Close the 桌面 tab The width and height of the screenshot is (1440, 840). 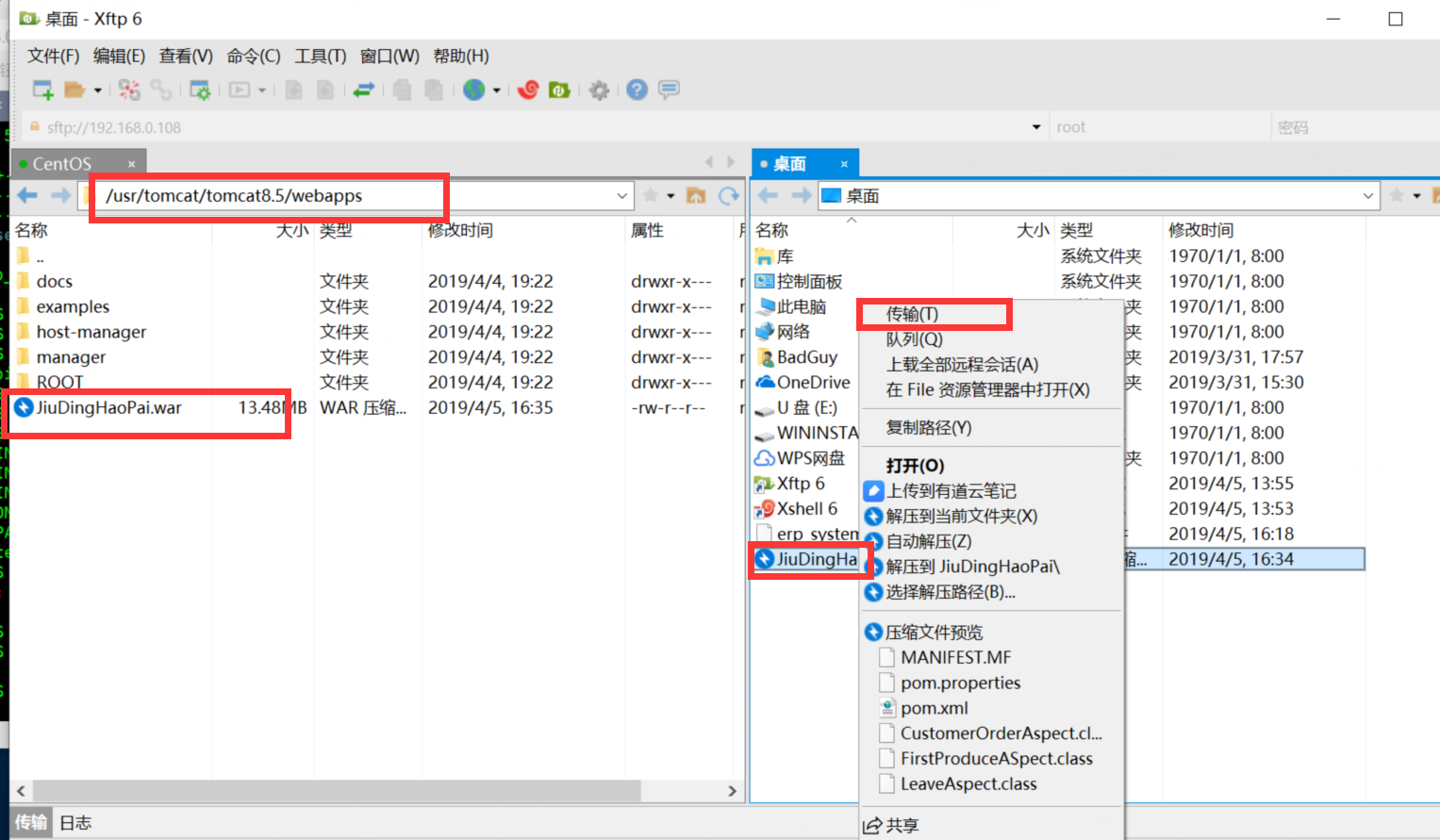(x=844, y=164)
